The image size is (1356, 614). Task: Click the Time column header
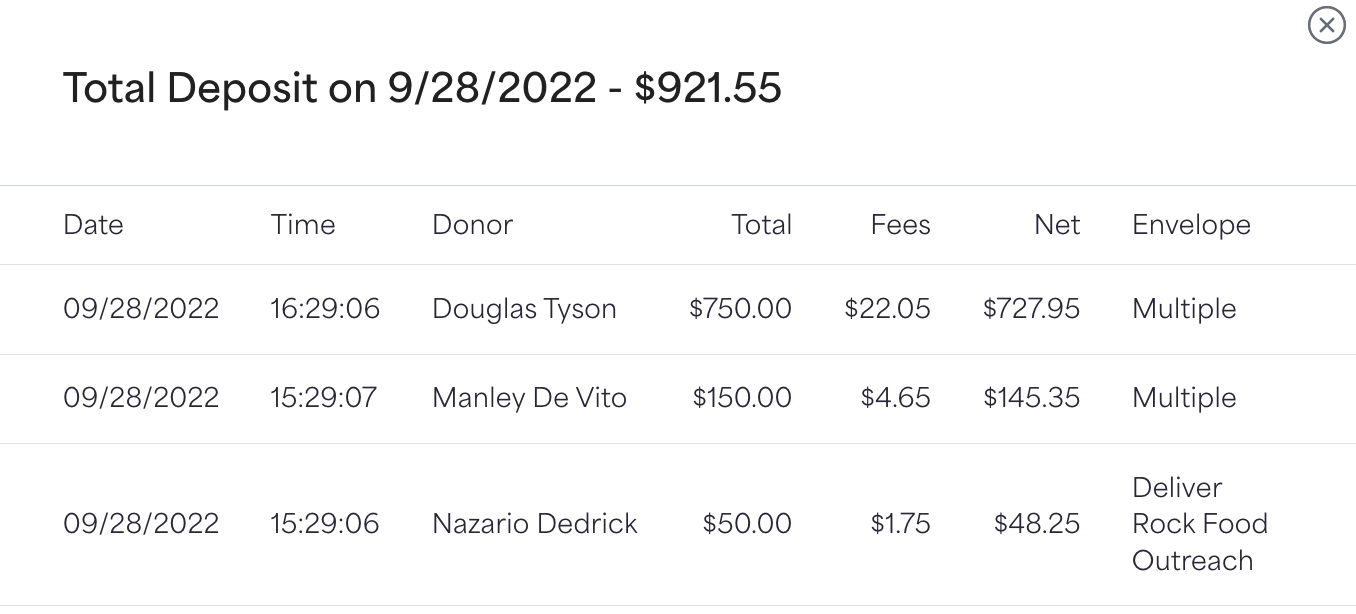pyautogui.click(x=302, y=225)
